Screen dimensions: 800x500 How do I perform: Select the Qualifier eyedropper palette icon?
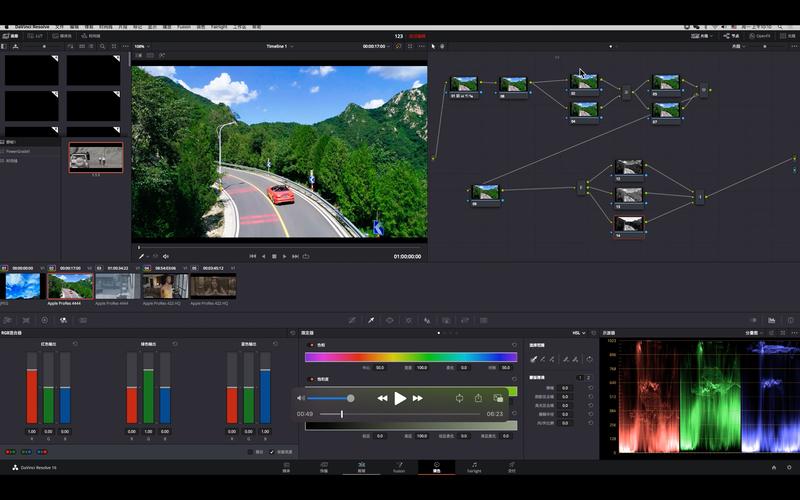[x=371, y=320]
